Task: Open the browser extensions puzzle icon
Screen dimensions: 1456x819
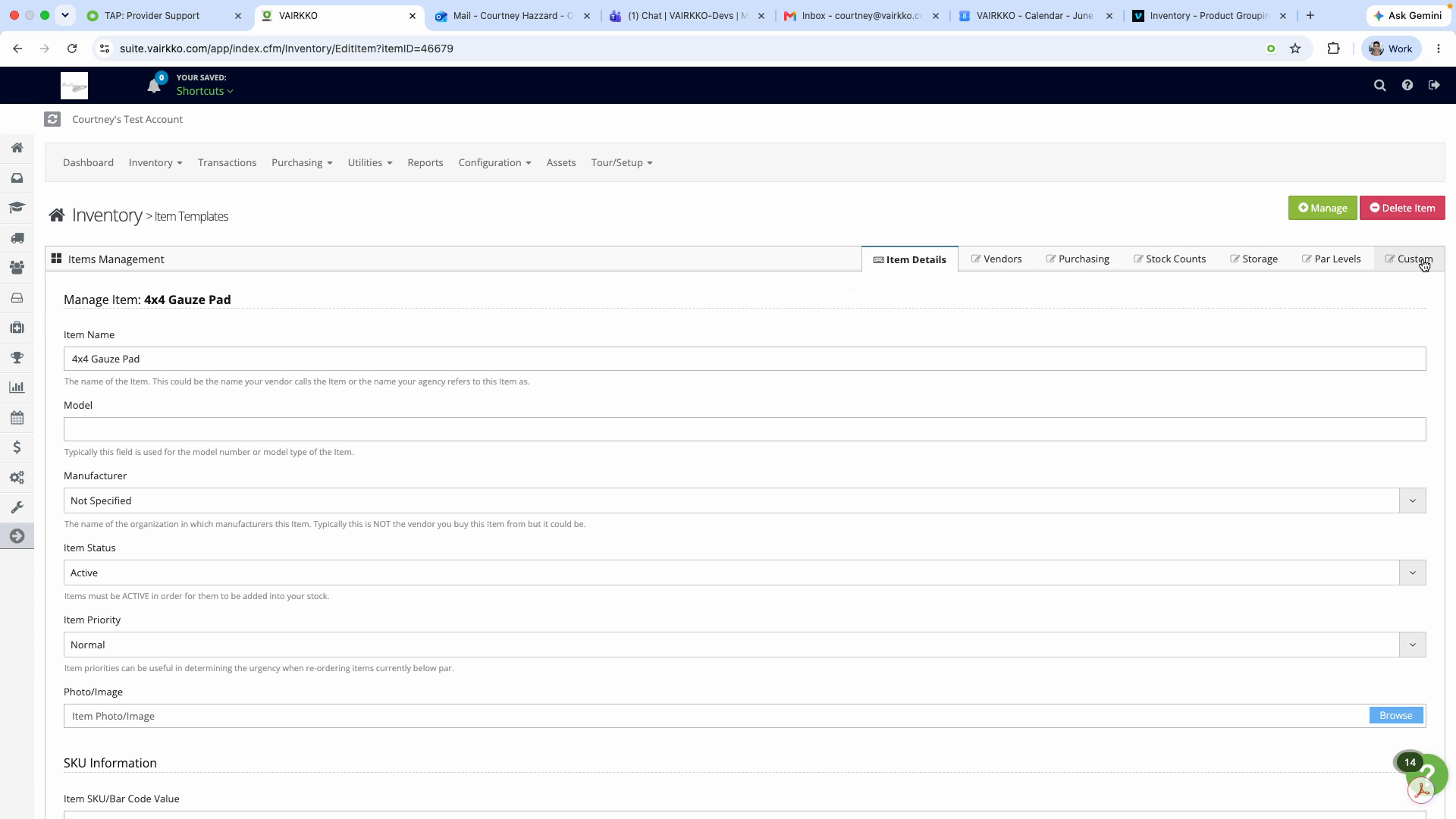Action: tap(1333, 49)
